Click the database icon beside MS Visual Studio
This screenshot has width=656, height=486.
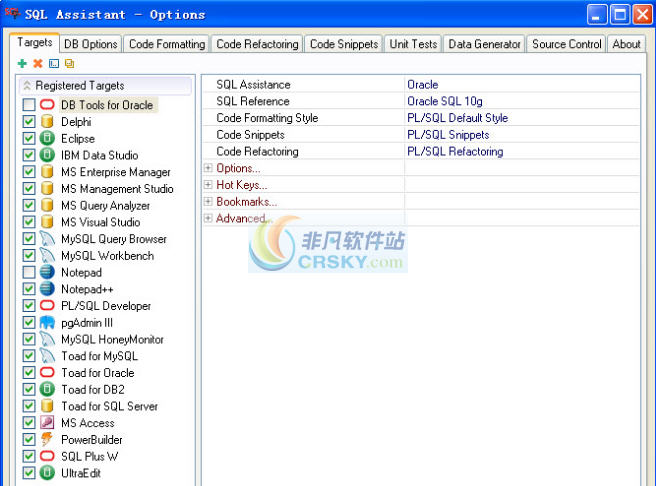[47, 222]
